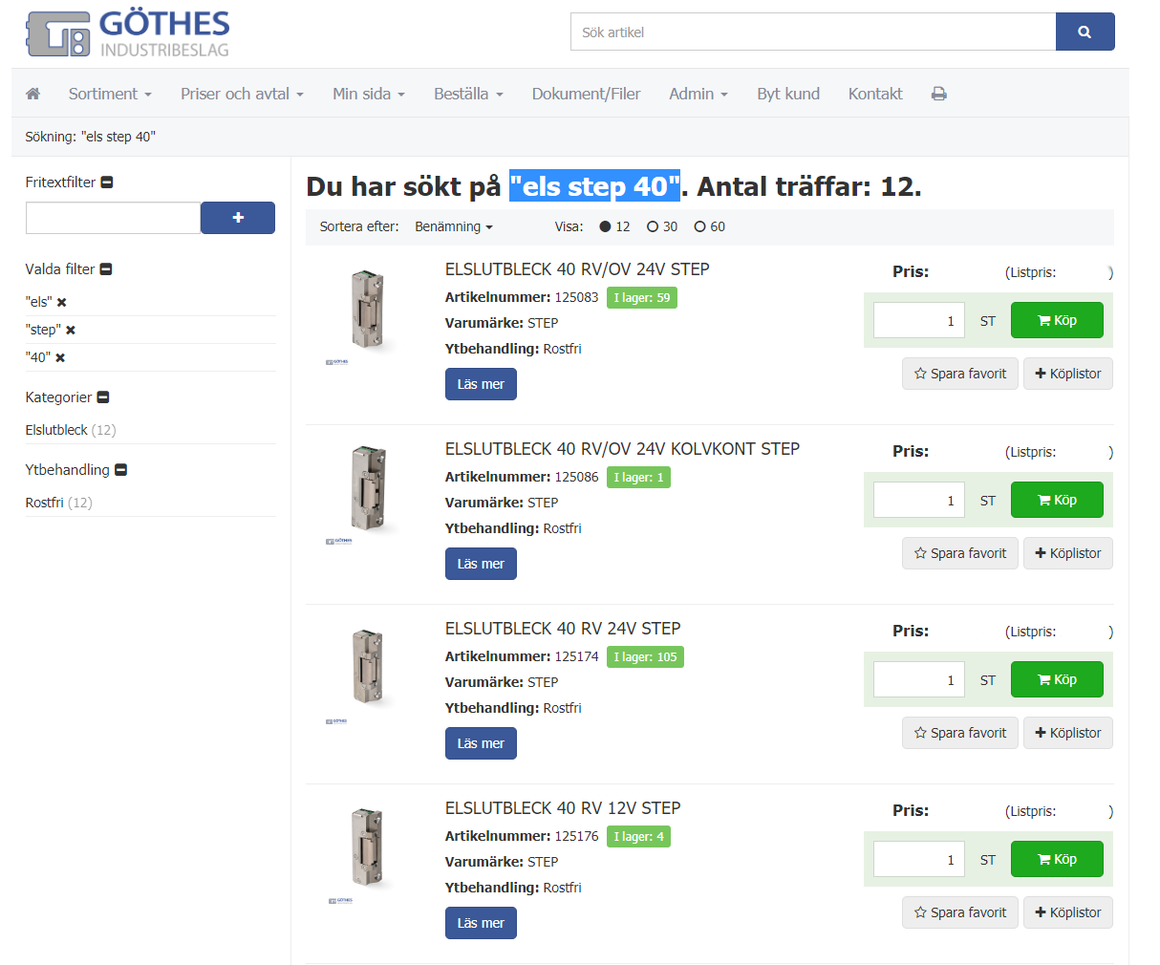This screenshot has width=1160, height=965.
Task: Remove the "step" filter
Action: pos(71,330)
